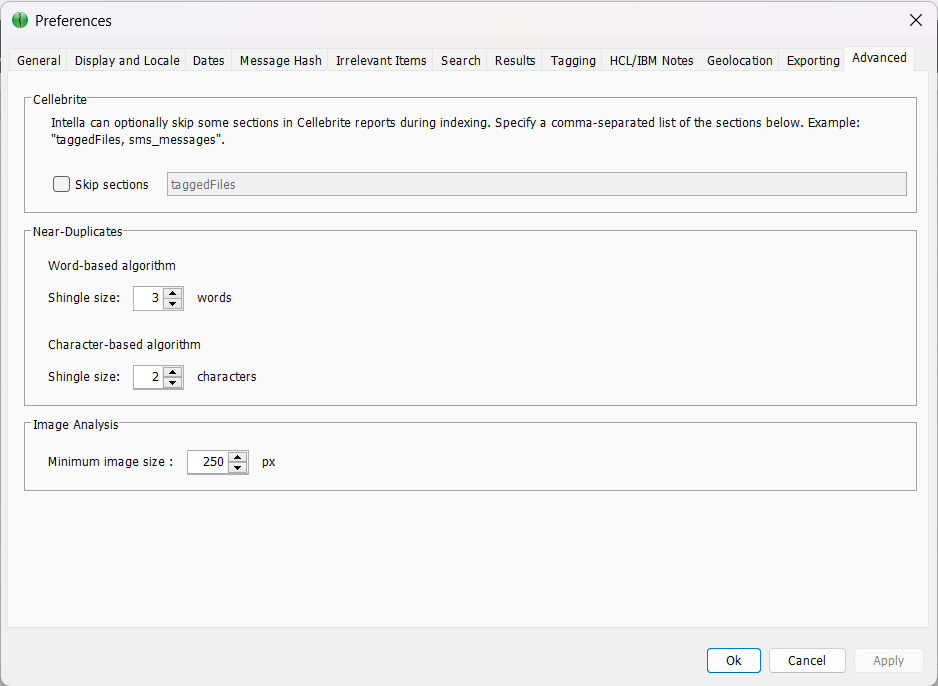Select the Message Hash tab
Screen dimensions: 938x686
click(x=280, y=60)
